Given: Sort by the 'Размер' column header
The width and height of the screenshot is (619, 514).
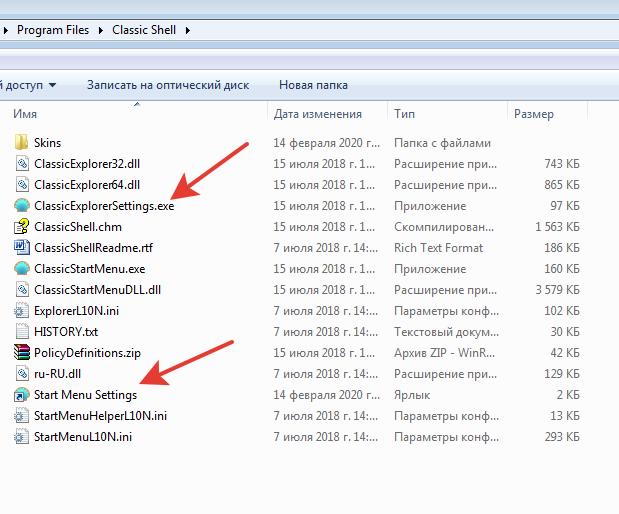Looking at the screenshot, I should (533, 114).
